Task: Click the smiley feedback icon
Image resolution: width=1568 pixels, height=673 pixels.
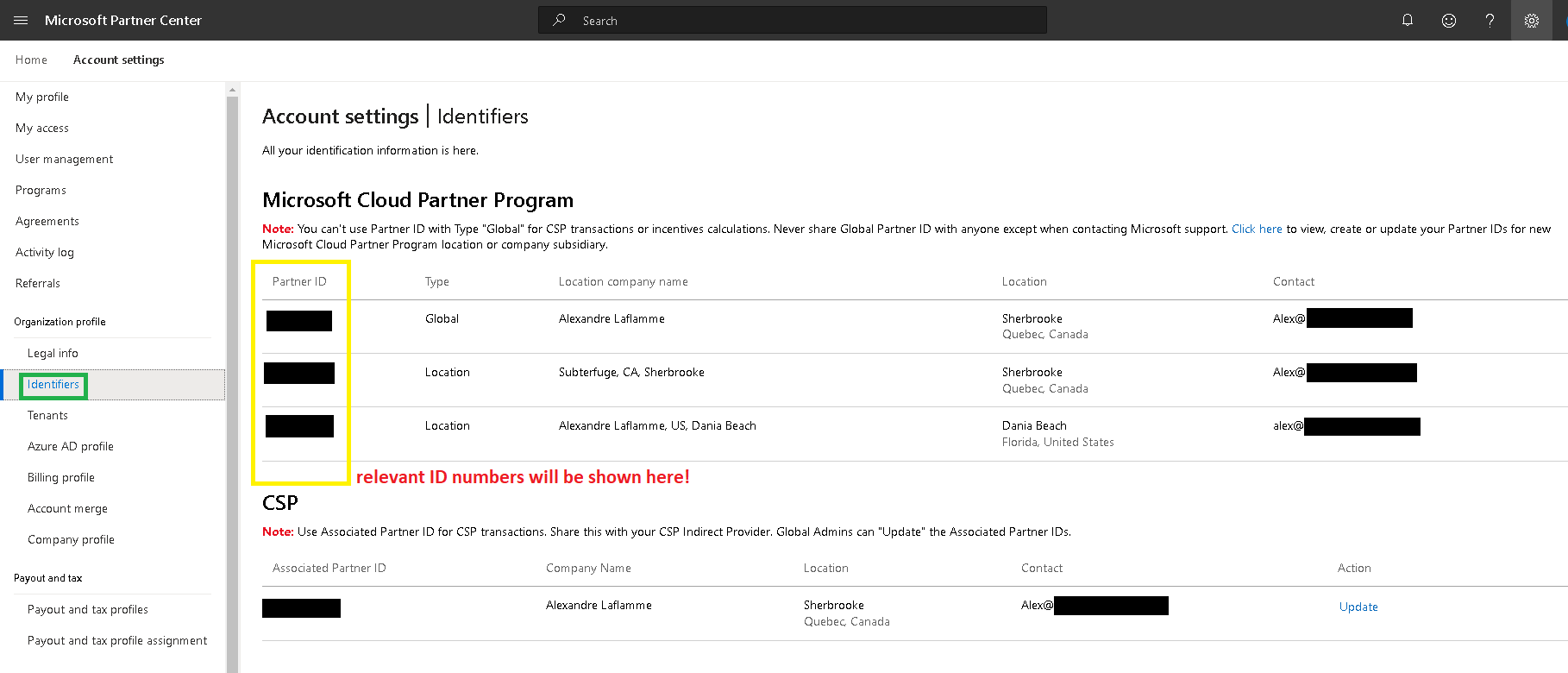Action: [1449, 21]
